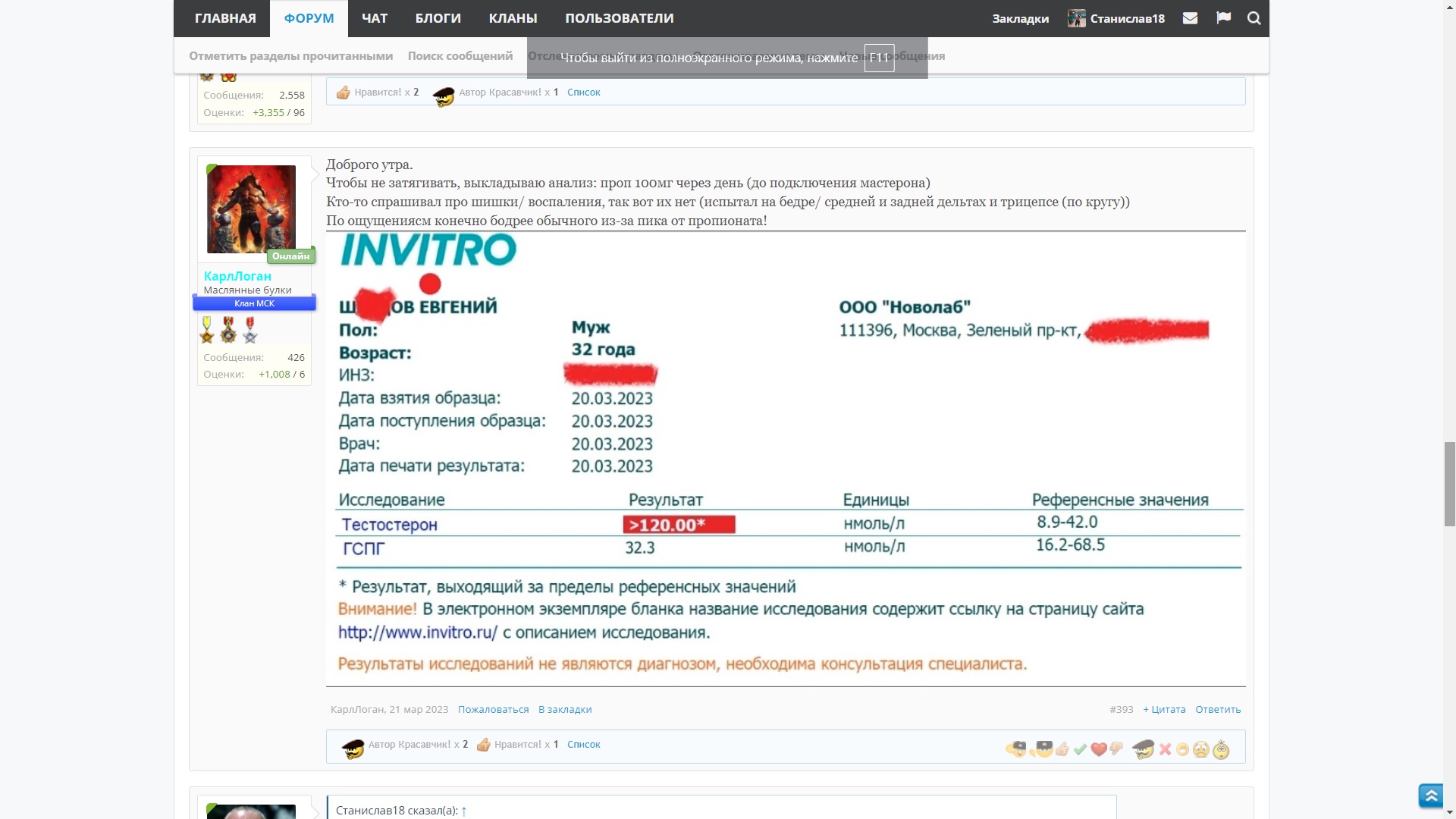1456x819 pixels.
Task: Rate post with red heart
Action: (1098, 749)
